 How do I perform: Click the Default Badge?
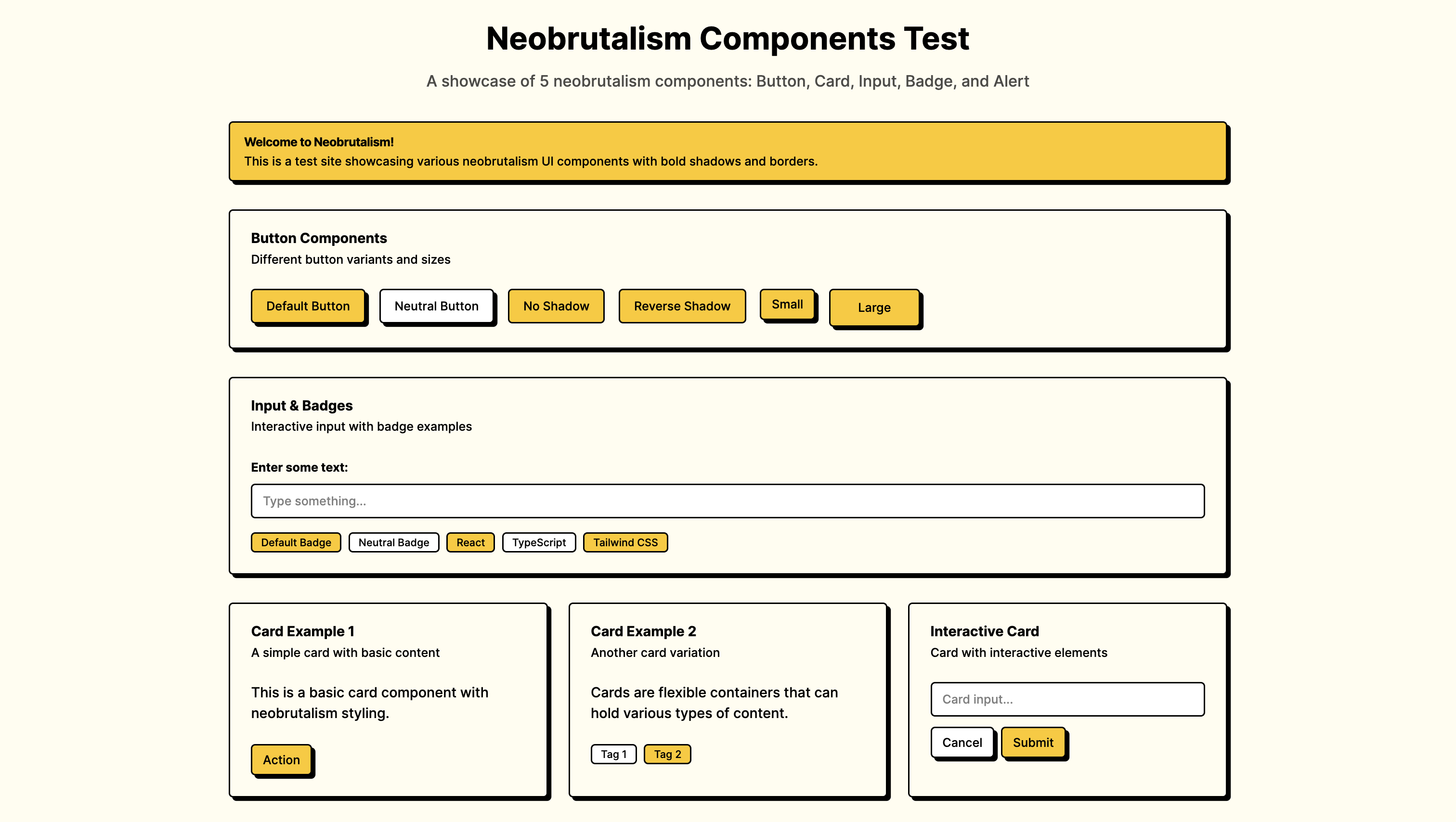click(296, 542)
